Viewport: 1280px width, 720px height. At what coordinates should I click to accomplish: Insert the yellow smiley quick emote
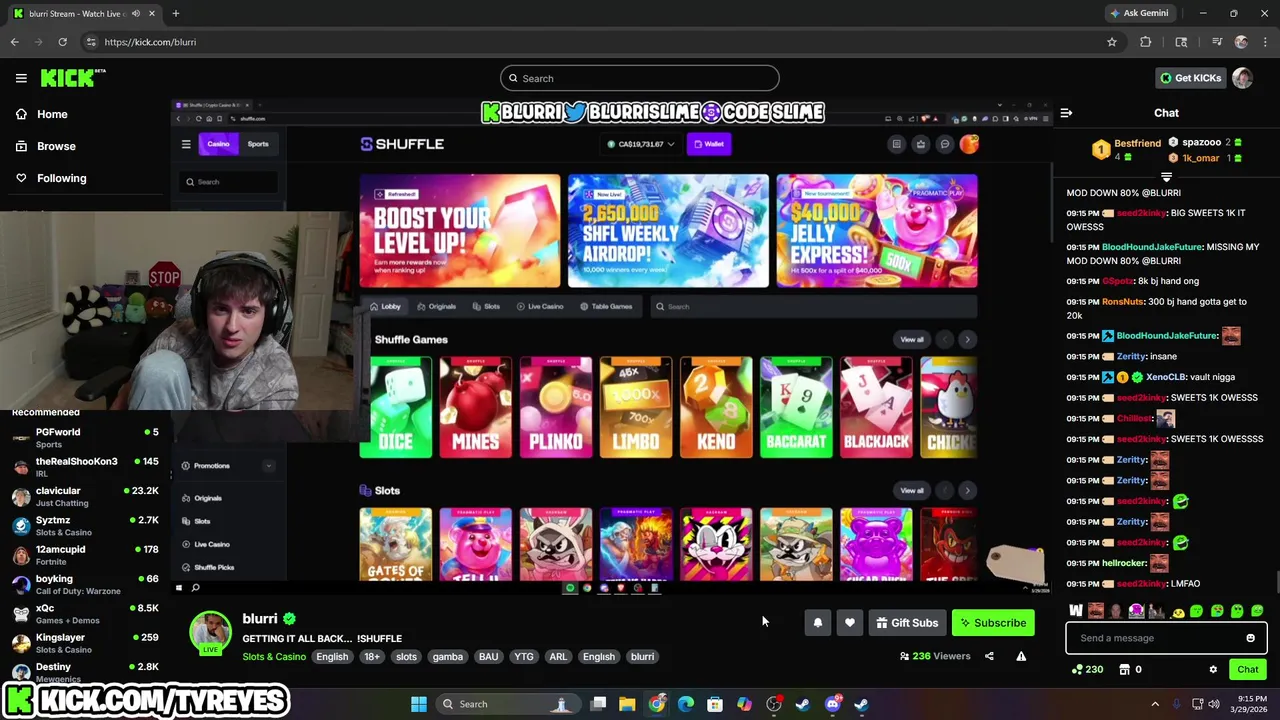1178,612
